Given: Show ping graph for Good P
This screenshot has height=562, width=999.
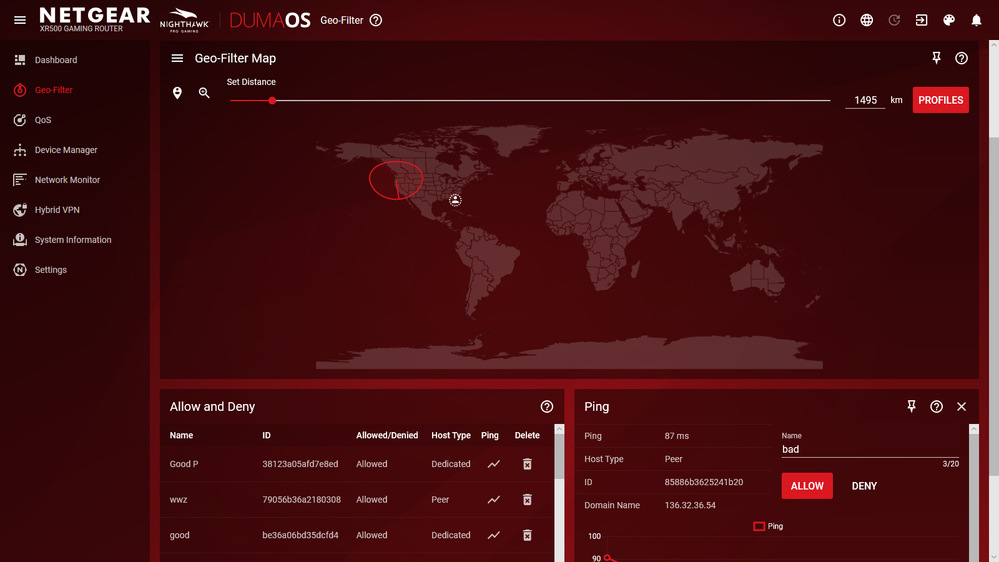Looking at the screenshot, I should (493, 464).
